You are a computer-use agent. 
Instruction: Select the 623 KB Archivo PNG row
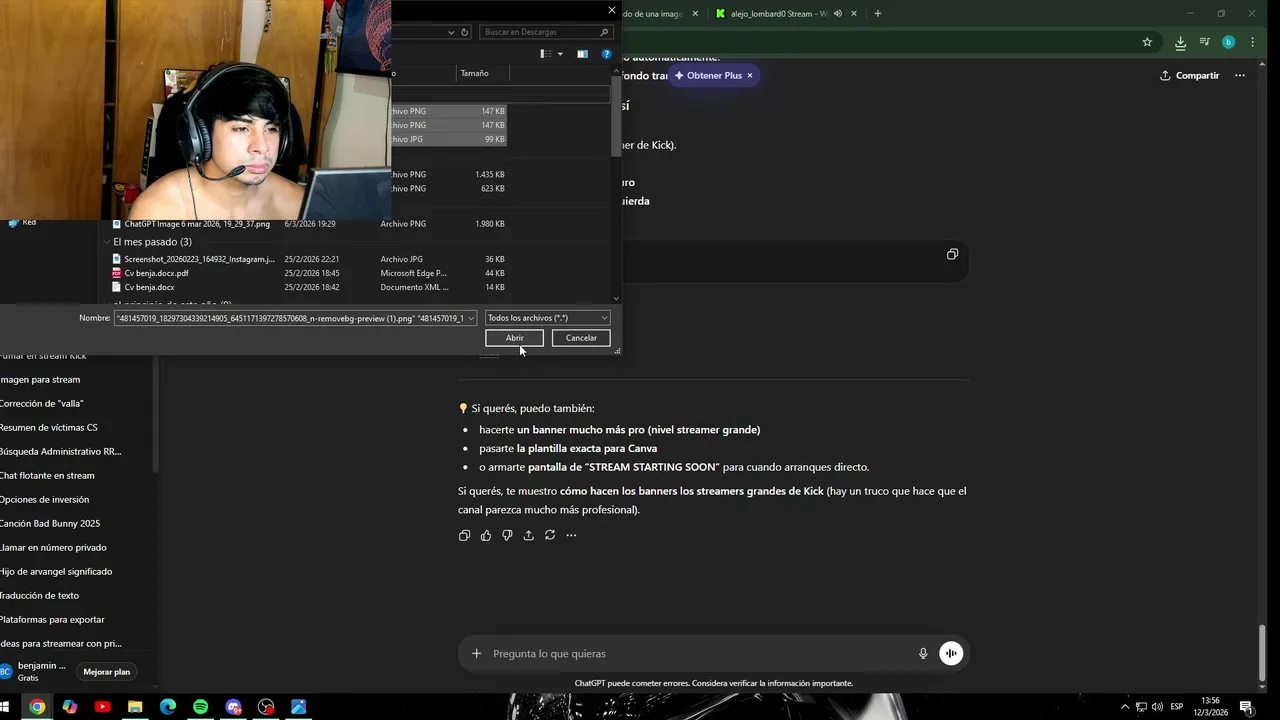click(x=448, y=188)
